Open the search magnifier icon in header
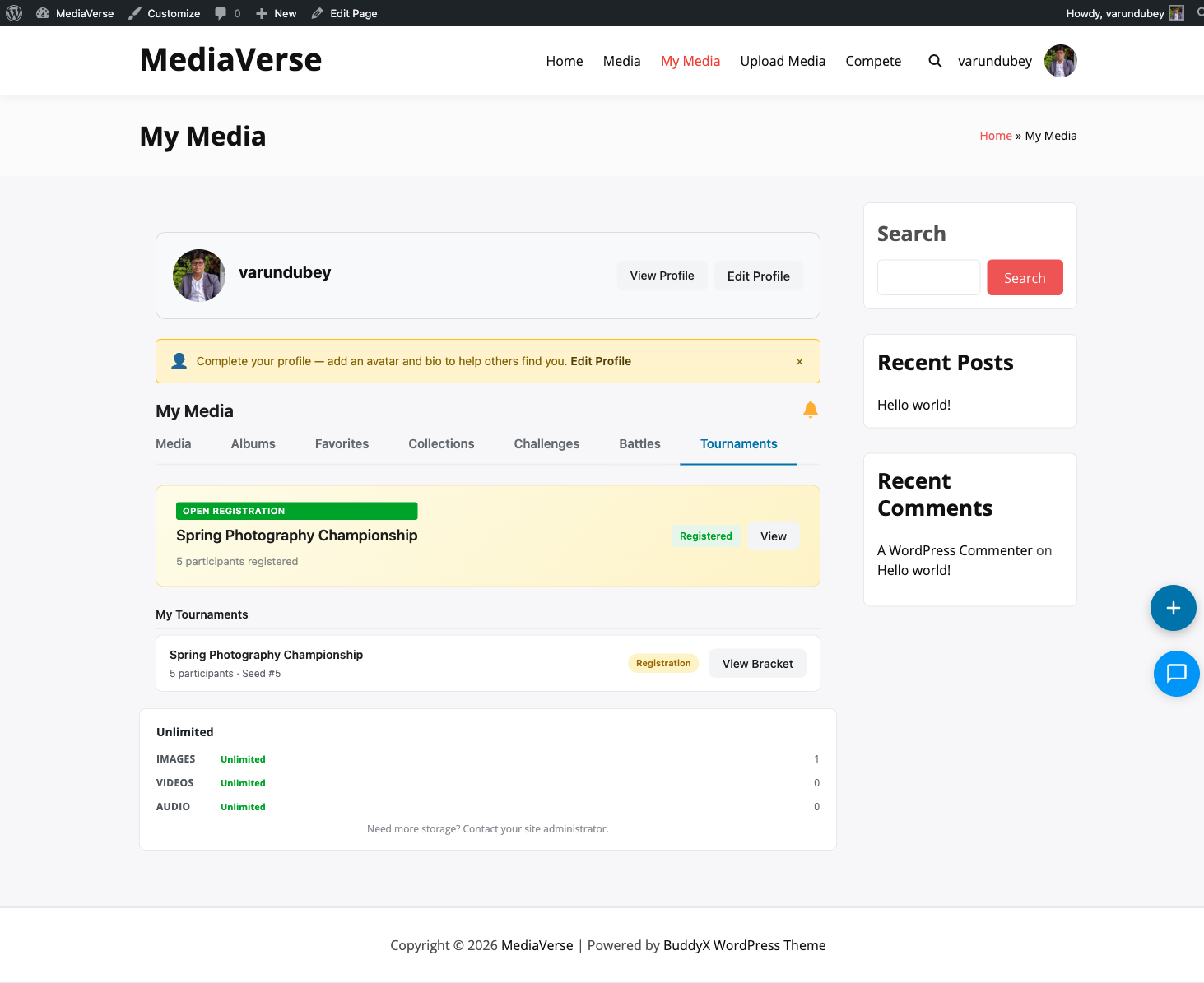 coord(935,61)
